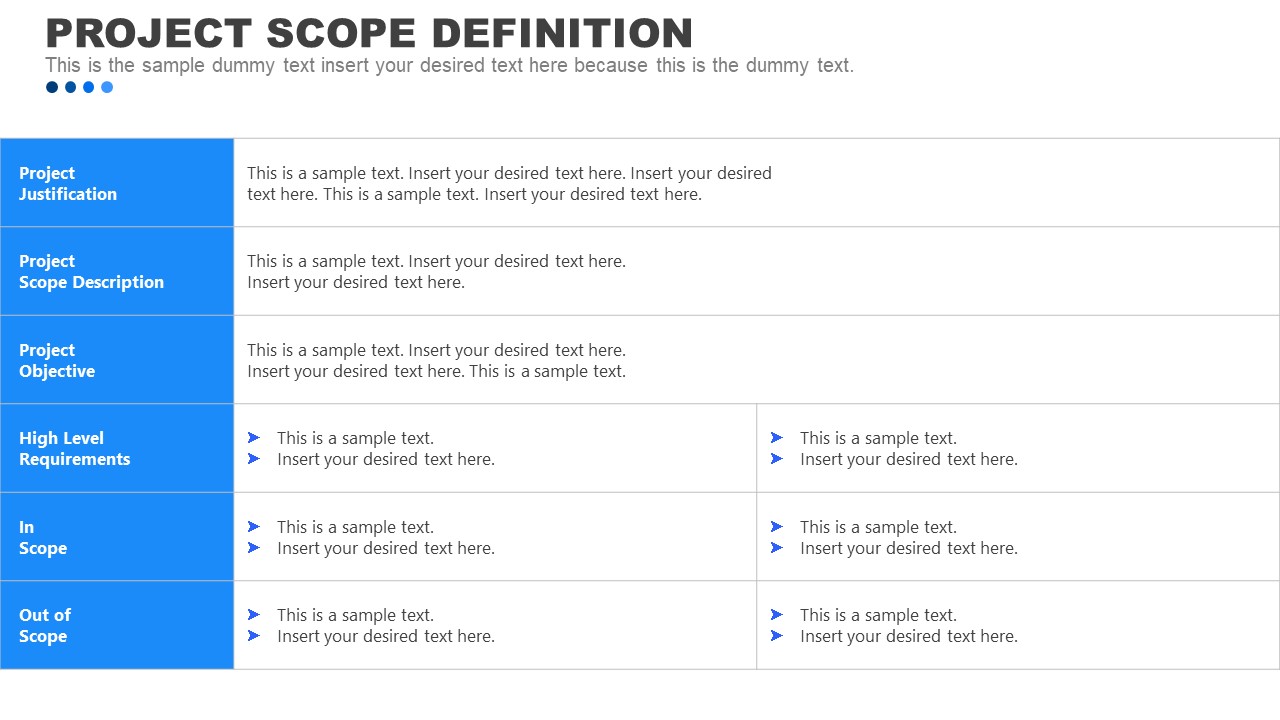Click the second arrow bullet in Out of Scope right cell

click(777, 636)
